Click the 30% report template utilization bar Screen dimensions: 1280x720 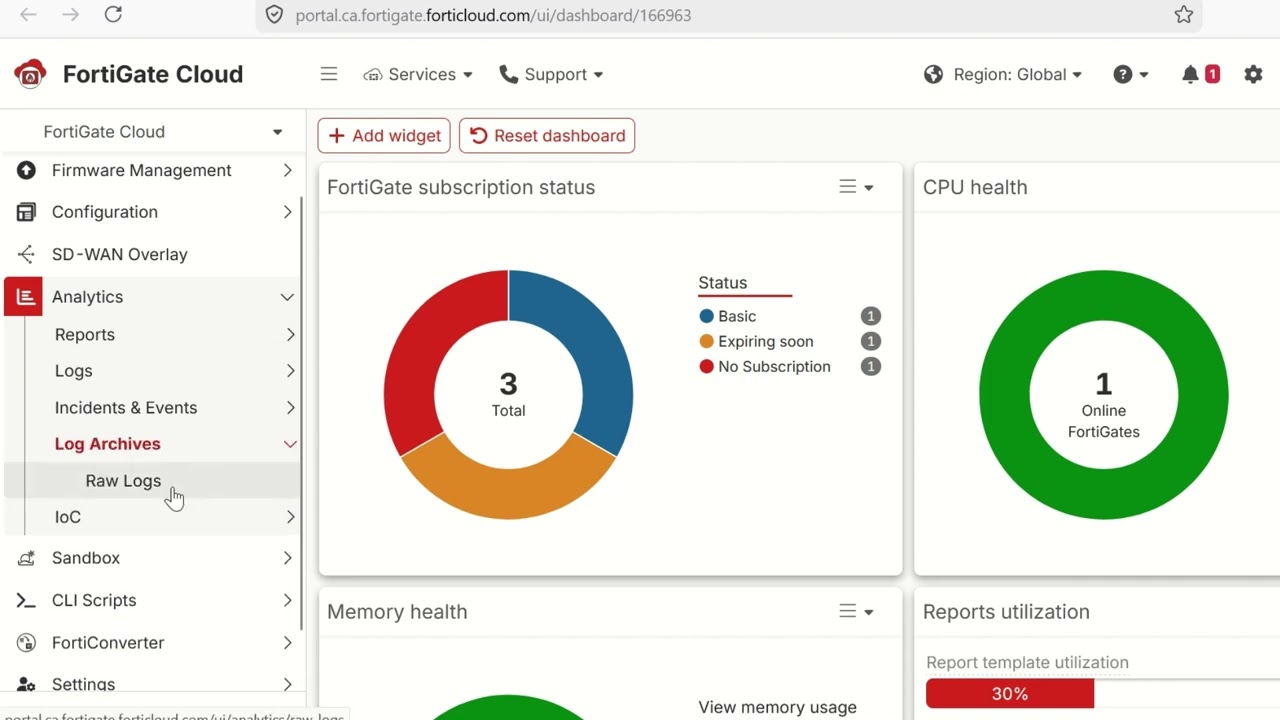(1010, 694)
